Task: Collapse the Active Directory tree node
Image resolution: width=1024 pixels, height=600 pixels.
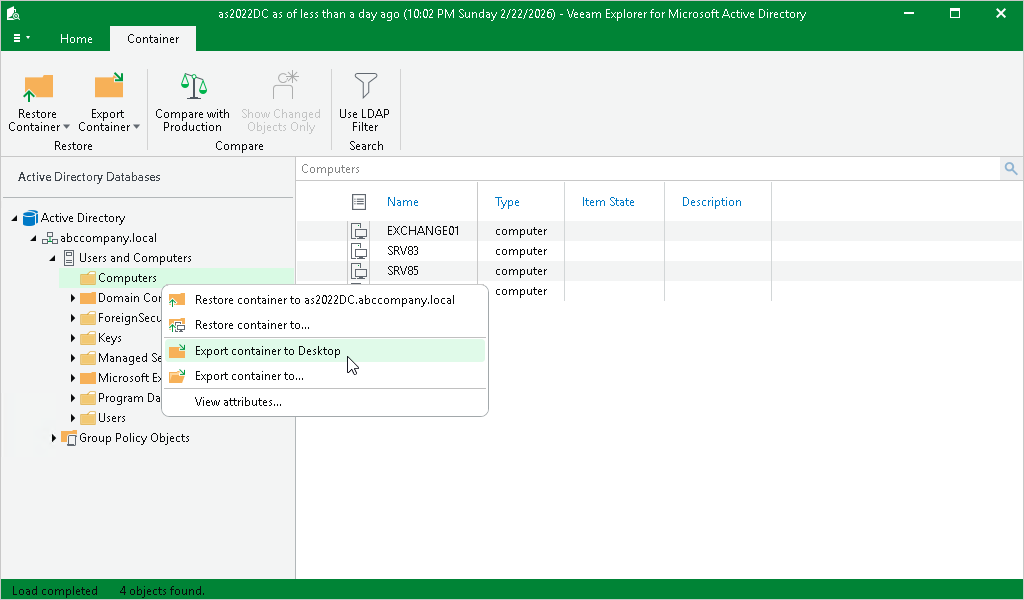Action: [x=14, y=218]
